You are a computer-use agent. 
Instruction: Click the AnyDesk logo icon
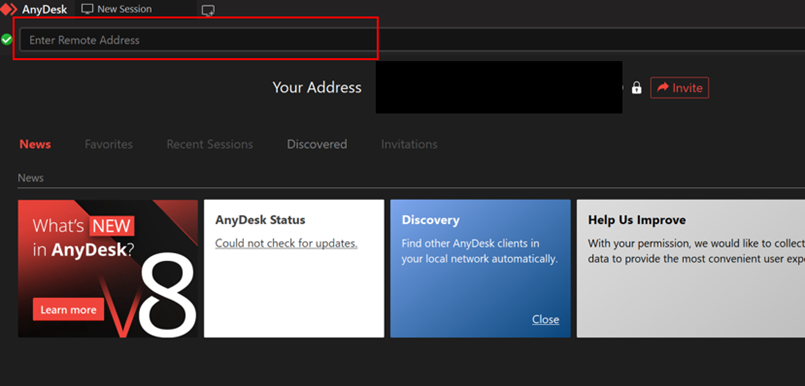[x=9, y=9]
